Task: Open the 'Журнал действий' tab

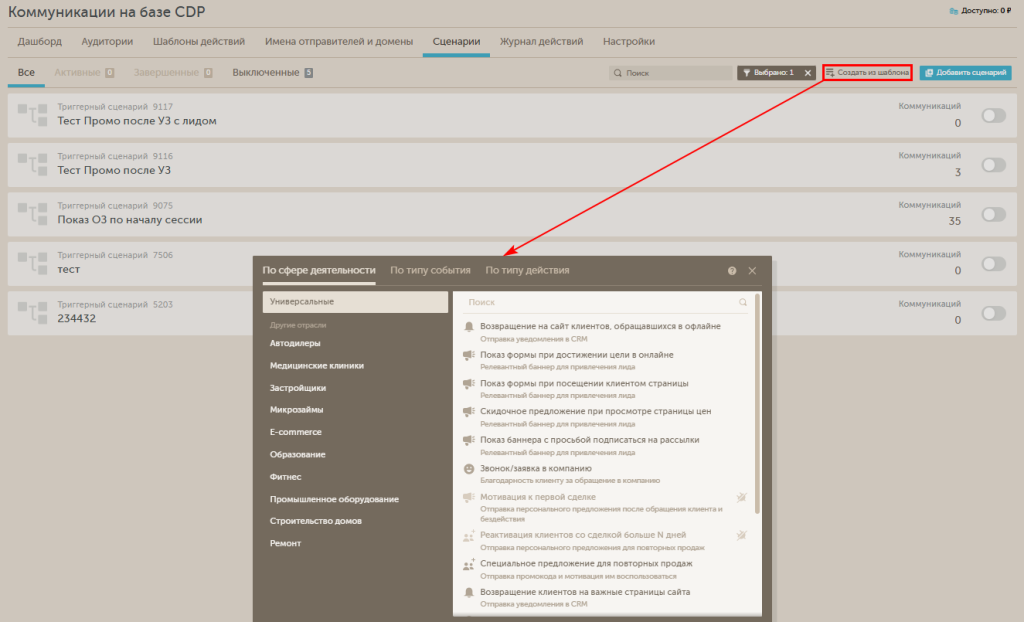Action: 541,42
